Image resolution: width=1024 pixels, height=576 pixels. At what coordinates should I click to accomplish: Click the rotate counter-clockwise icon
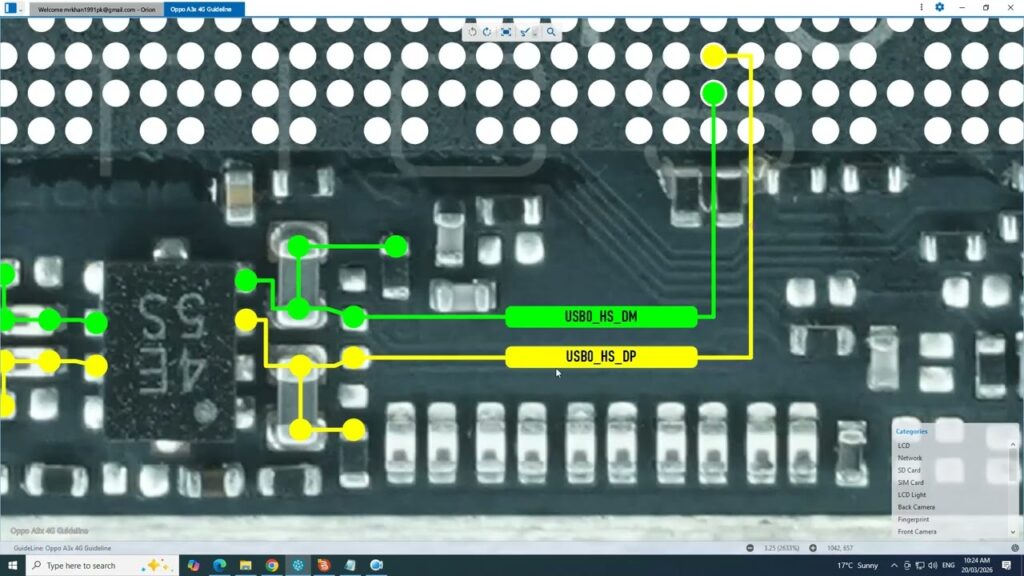point(472,32)
